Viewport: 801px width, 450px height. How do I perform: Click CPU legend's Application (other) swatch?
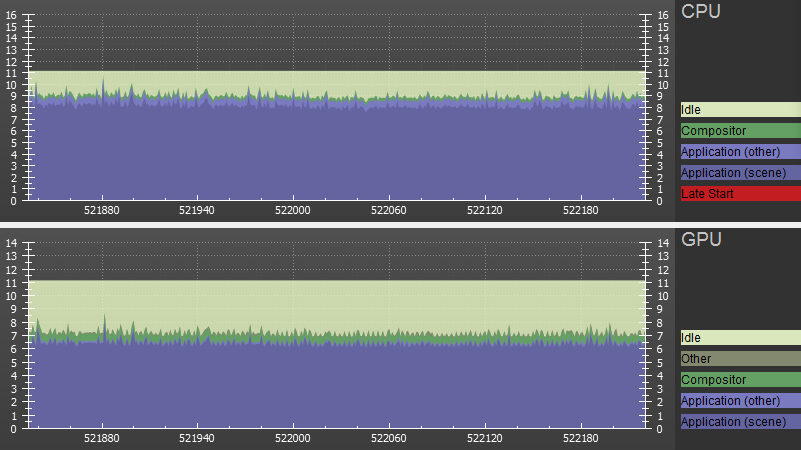740,152
